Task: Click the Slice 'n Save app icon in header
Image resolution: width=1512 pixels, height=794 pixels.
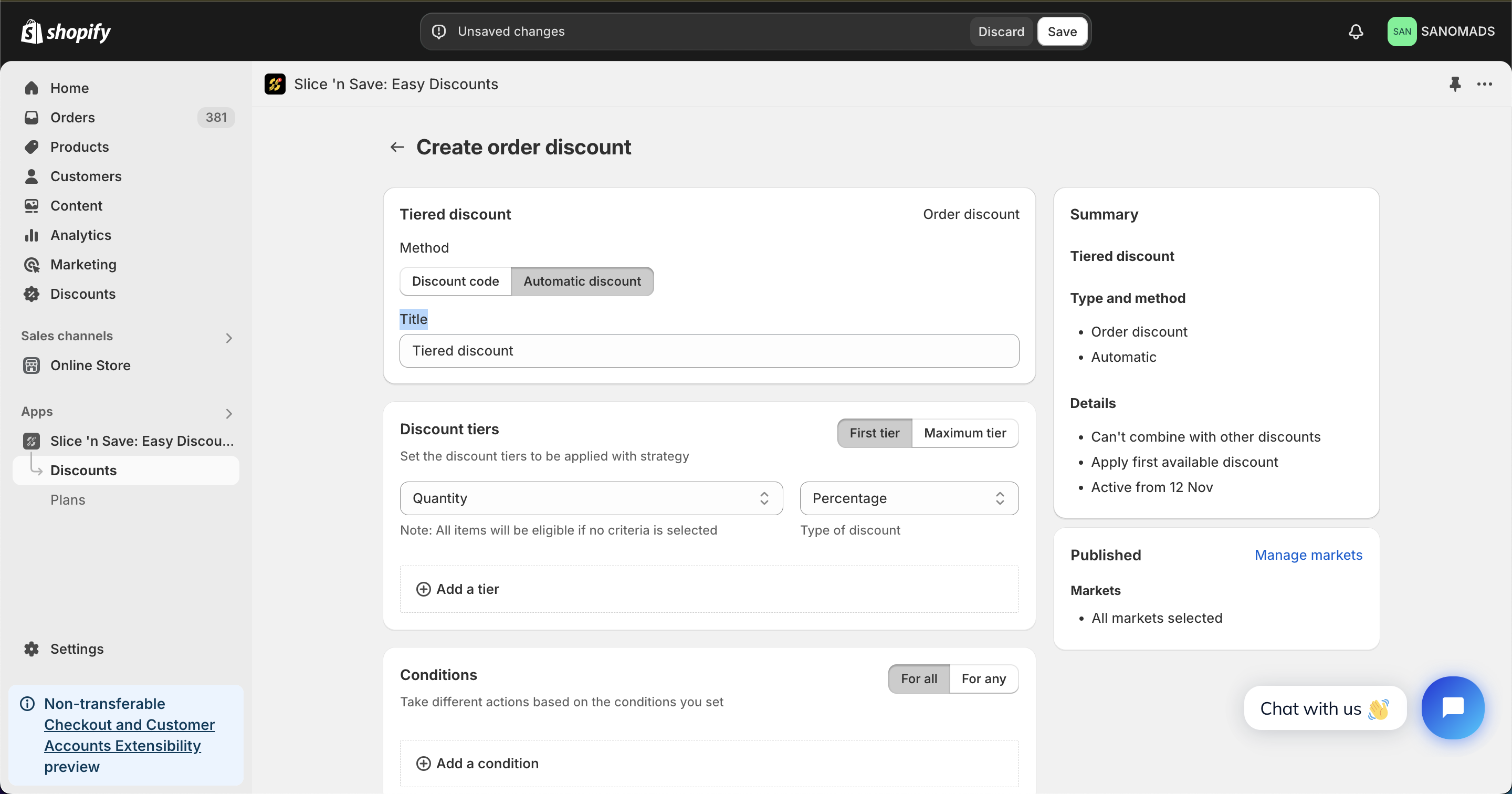Action: click(275, 84)
